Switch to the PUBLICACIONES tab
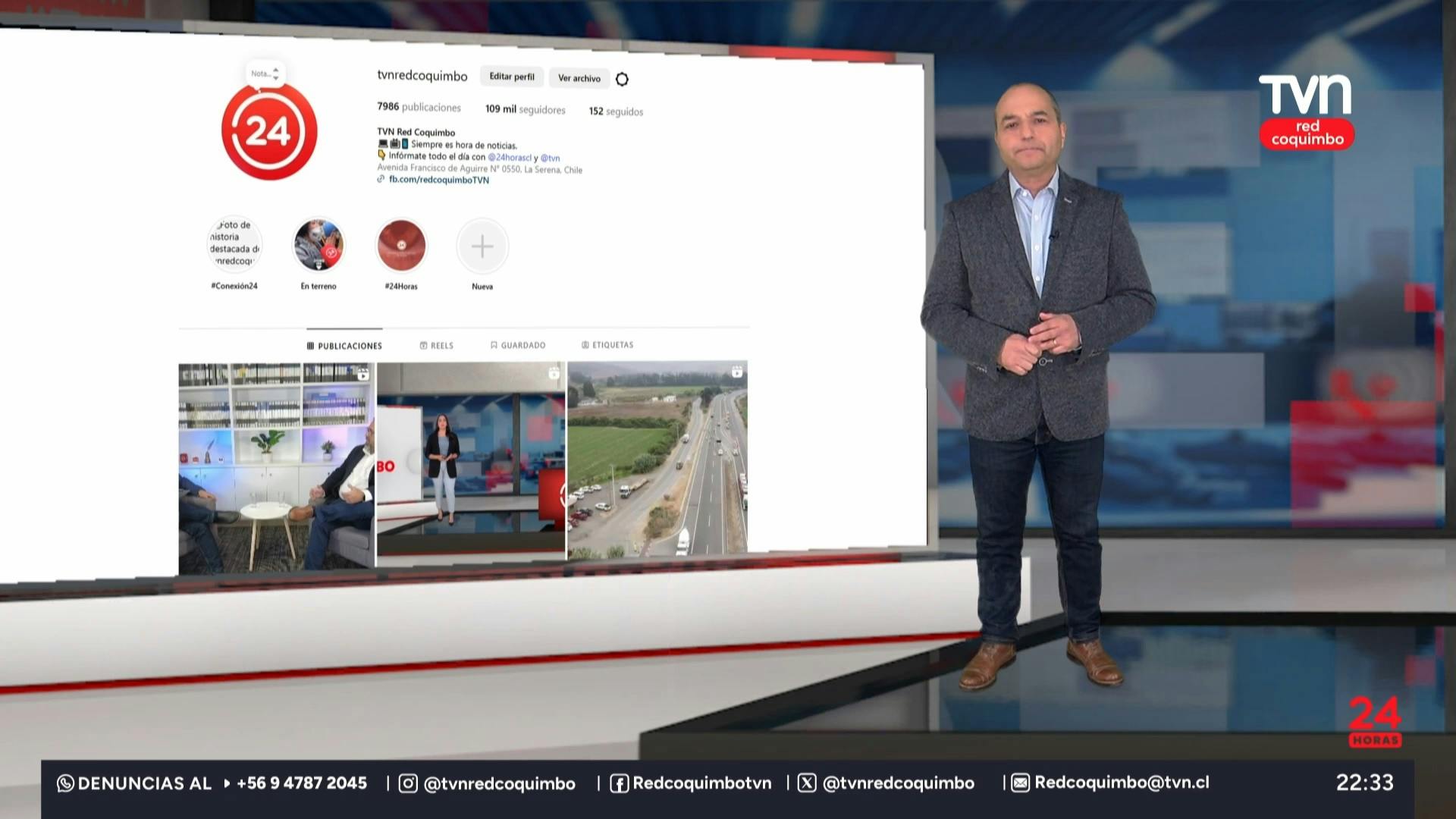This screenshot has width=1456, height=819. point(344,346)
